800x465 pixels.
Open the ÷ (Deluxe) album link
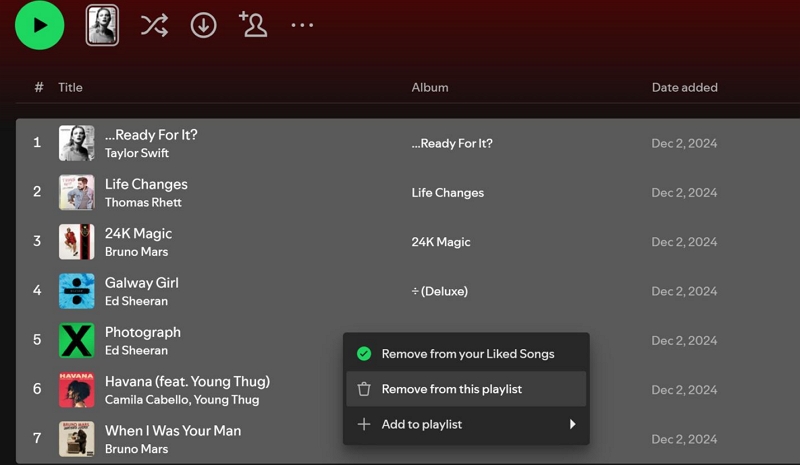[440, 291]
